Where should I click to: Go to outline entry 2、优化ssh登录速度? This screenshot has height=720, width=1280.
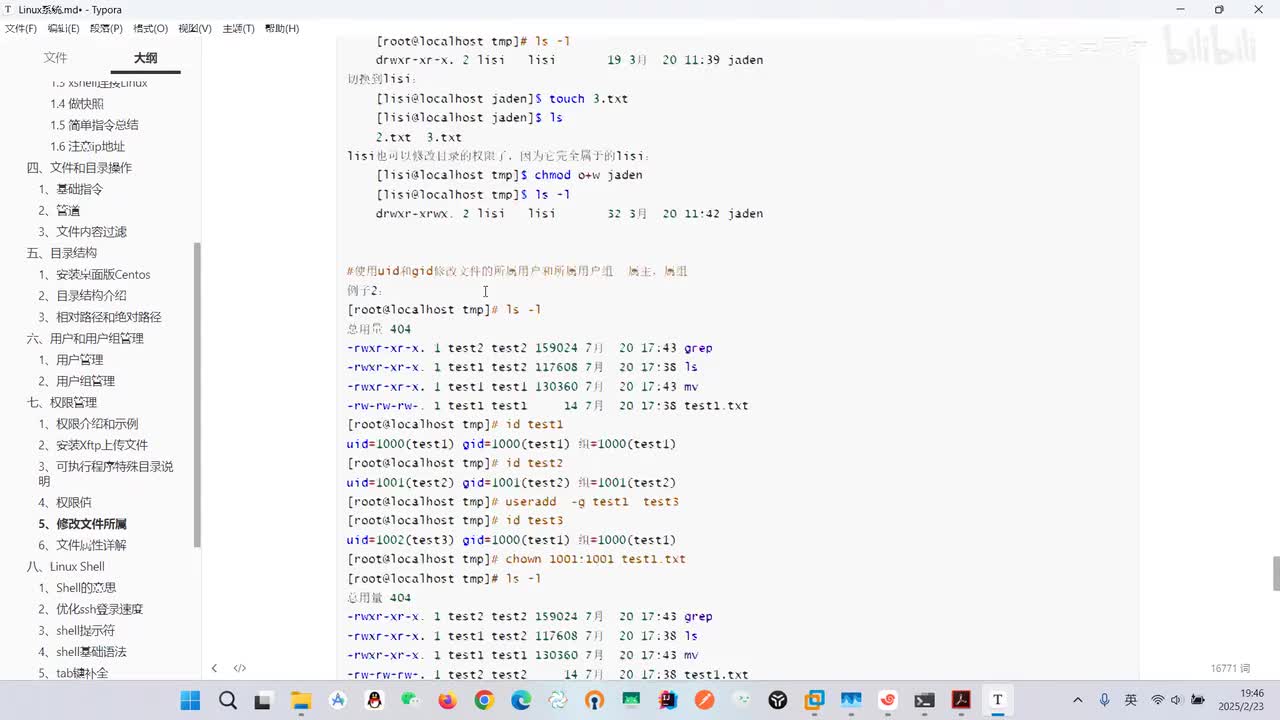[91, 609]
